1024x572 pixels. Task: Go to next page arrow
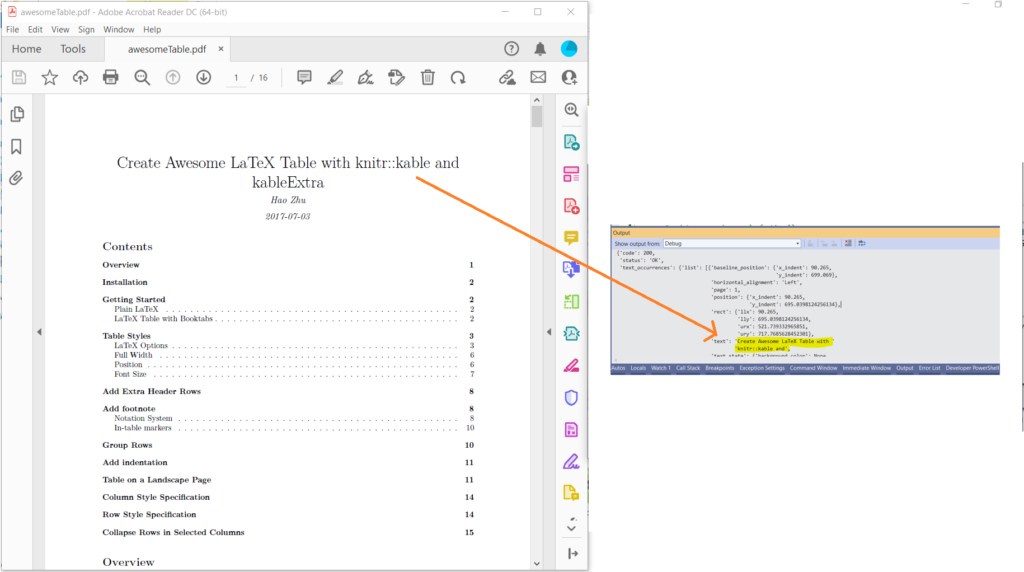(204, 77)
